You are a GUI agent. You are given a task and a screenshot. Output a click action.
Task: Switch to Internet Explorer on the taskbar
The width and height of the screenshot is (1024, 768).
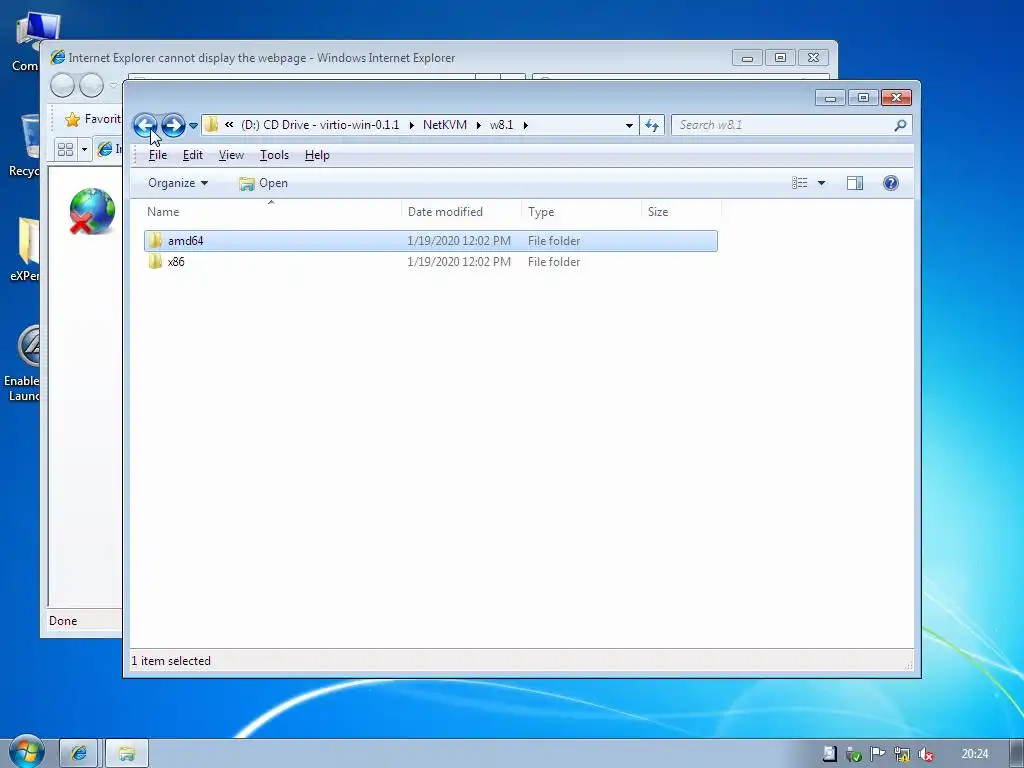pos(79,754)
